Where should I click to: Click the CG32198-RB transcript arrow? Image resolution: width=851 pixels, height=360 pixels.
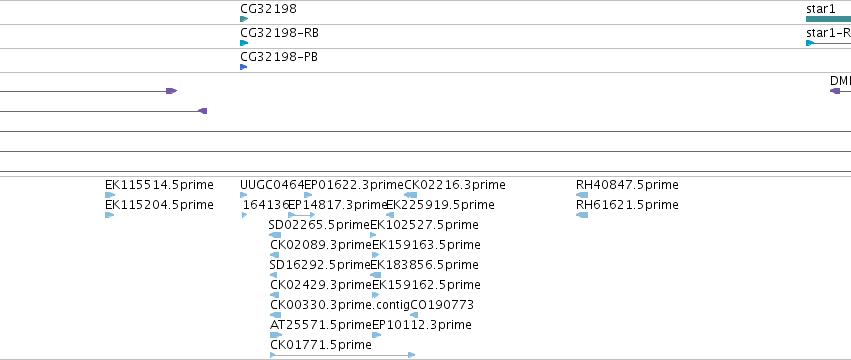pyautogui.click(x=244, y=43)
